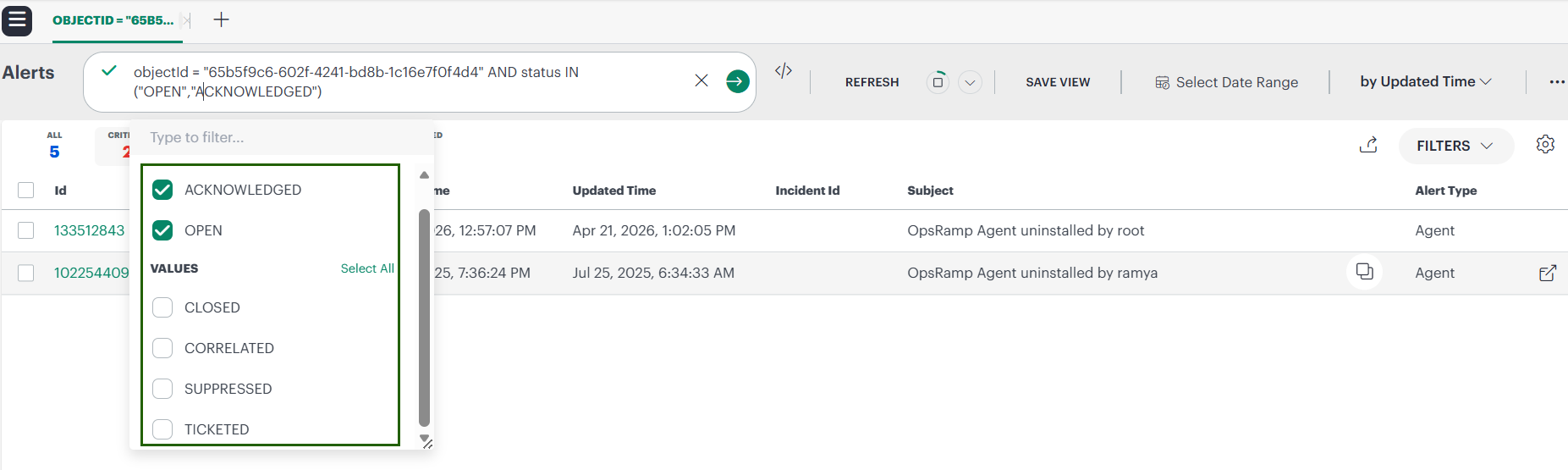Check the CLOSED status option
Screen dimensions: 1568x470
[x=162, y=307]
